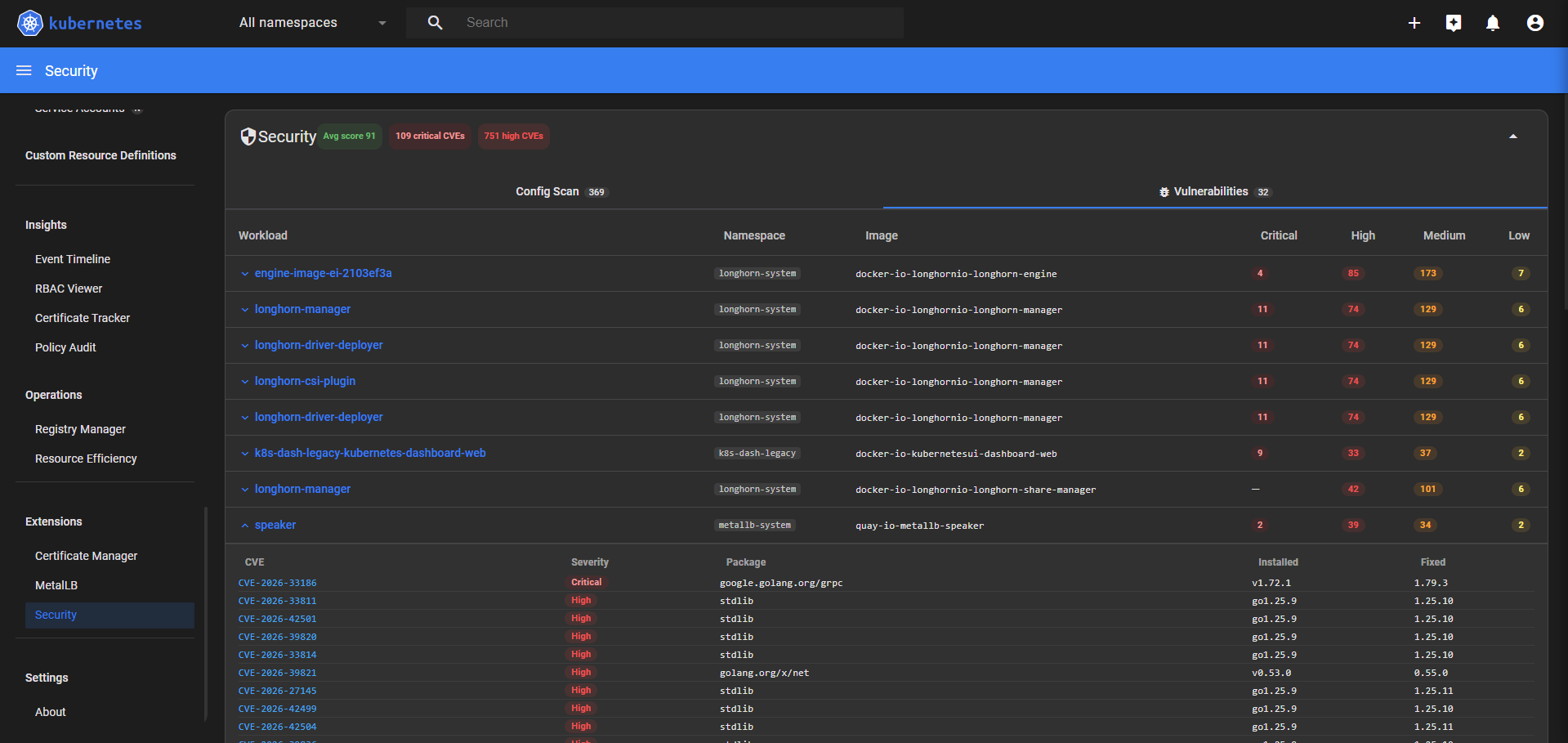
Task: Open the notifications bell
Action: tap(1493, 23)
